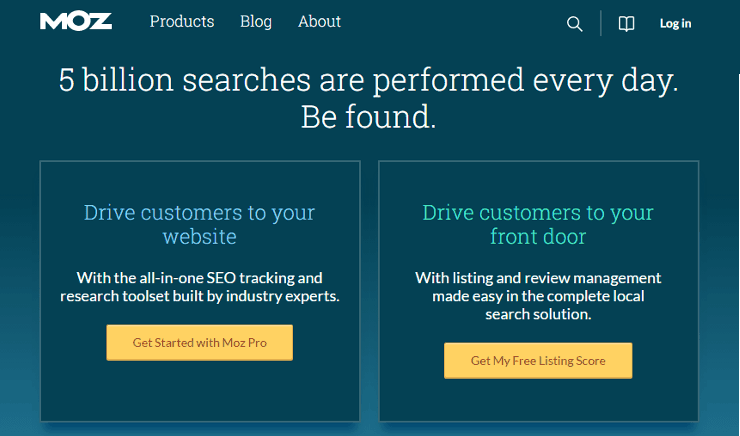Select the Drive customers to your website heading
The width and height of the screenshot is (740, 436).
[199, 225]
